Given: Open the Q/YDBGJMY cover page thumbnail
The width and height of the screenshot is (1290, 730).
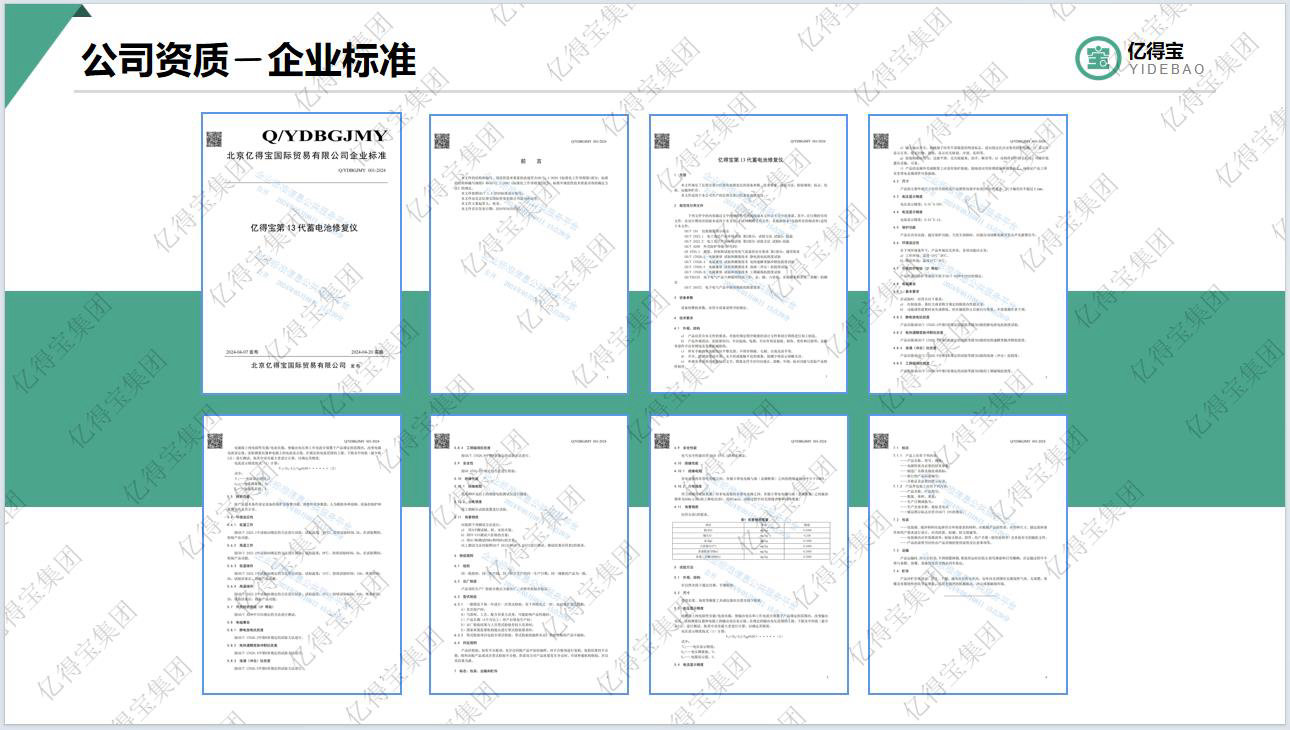Looking at the screenshot, I should (x=301, y=254).
